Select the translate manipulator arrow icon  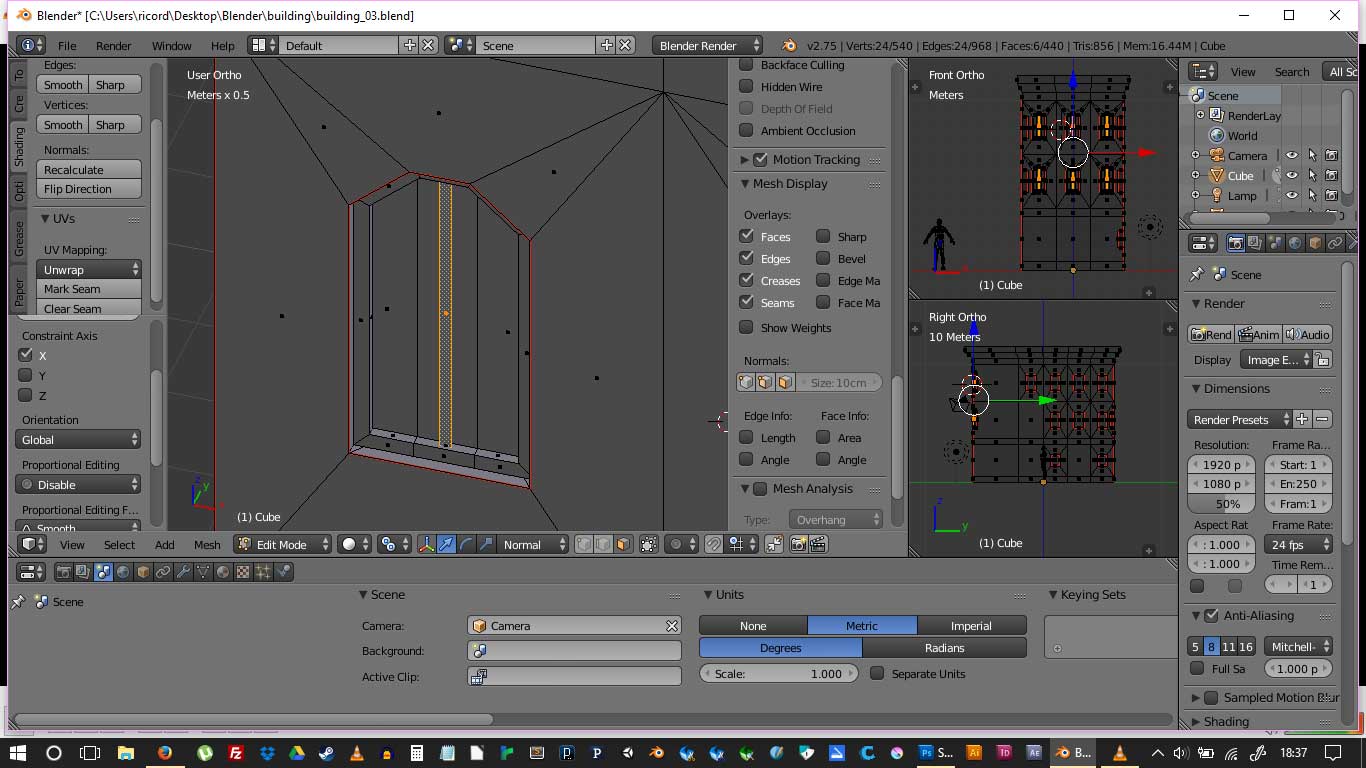point(447,545)
